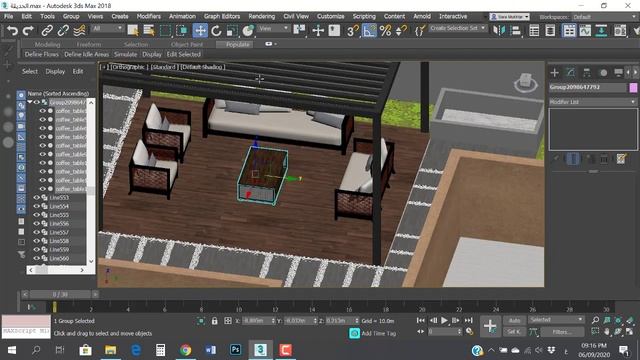Open the Workspace Default dropdown
Image resolution: width=640 pixels, height=360 pixels.
pyautogui.click(x=603, y=17)
